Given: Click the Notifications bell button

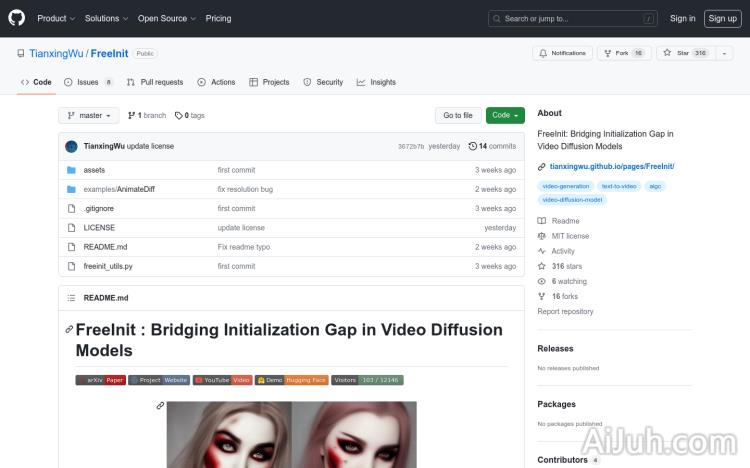Looking at the screenshot, I should pyautogui.click(x=562, y=53).
